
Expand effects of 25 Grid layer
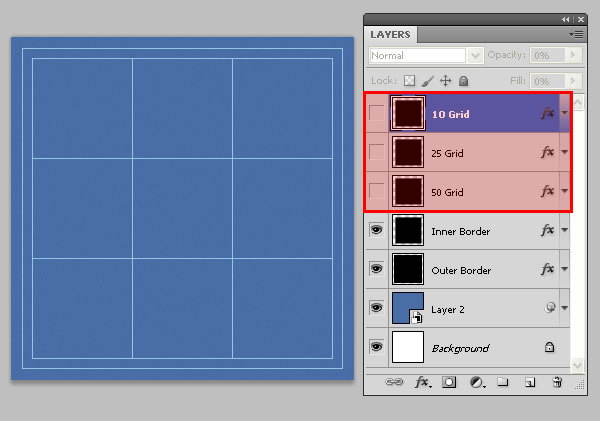point(564,152)
